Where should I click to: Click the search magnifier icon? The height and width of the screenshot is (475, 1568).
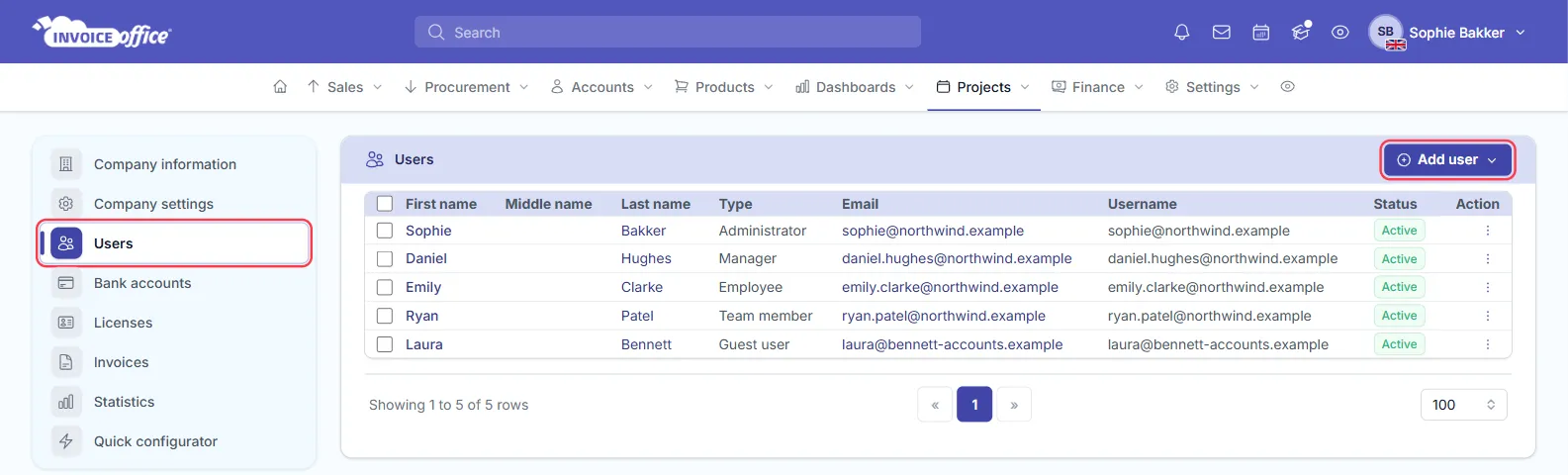coord(436,33)
